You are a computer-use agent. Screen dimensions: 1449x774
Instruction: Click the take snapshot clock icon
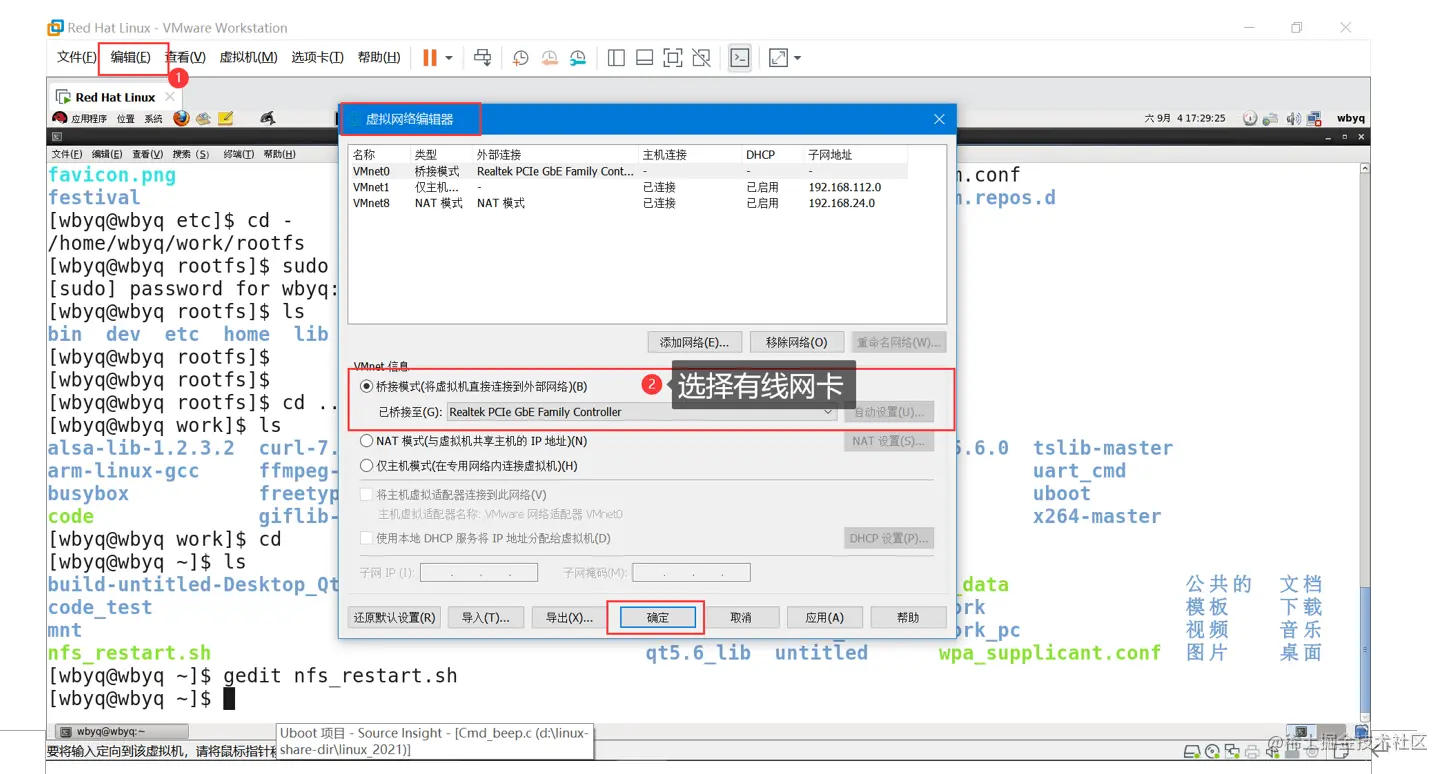pos(520,58)
